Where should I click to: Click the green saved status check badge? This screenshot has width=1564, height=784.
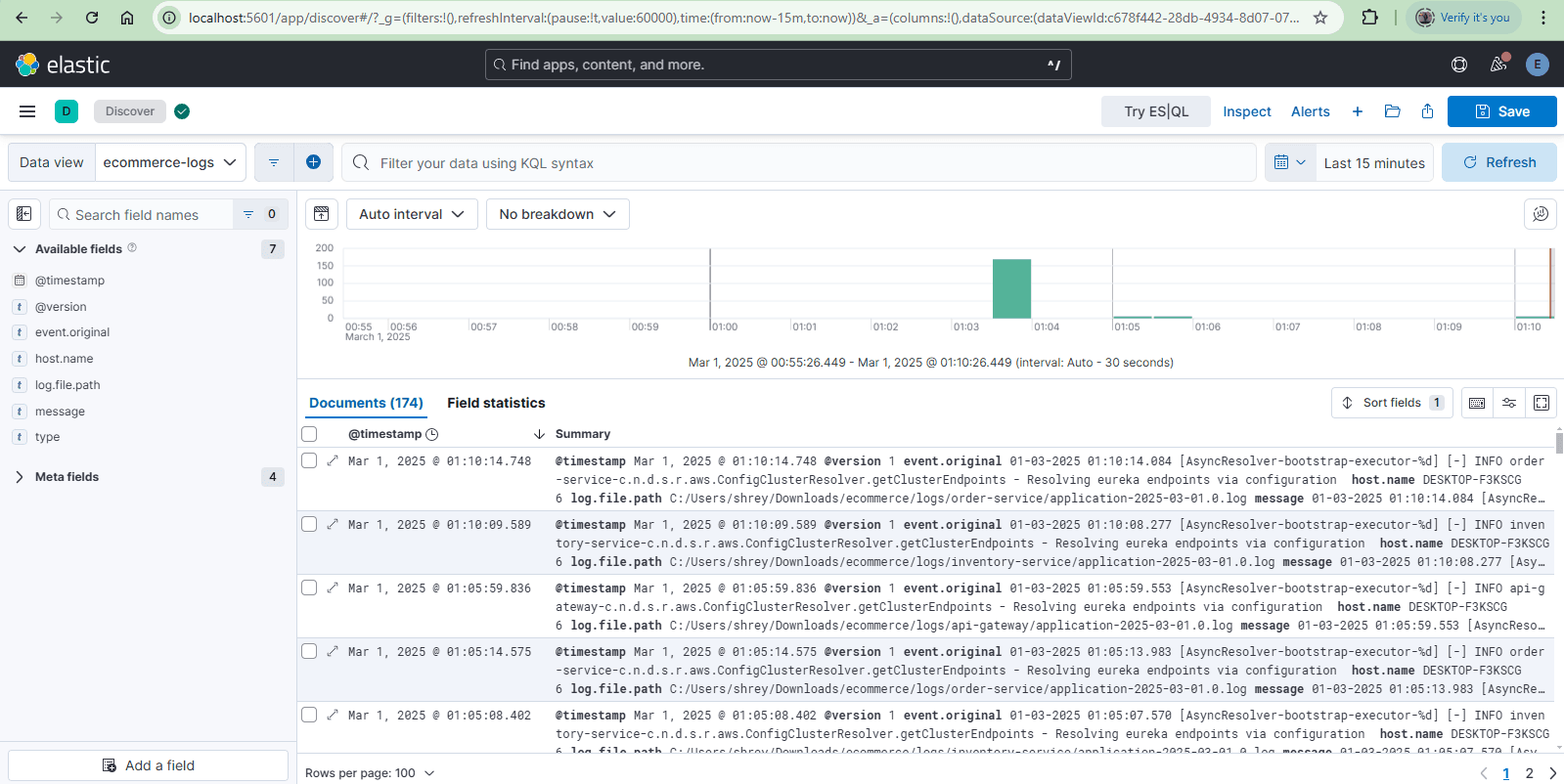pyautogui.click(x=182, y=111)
